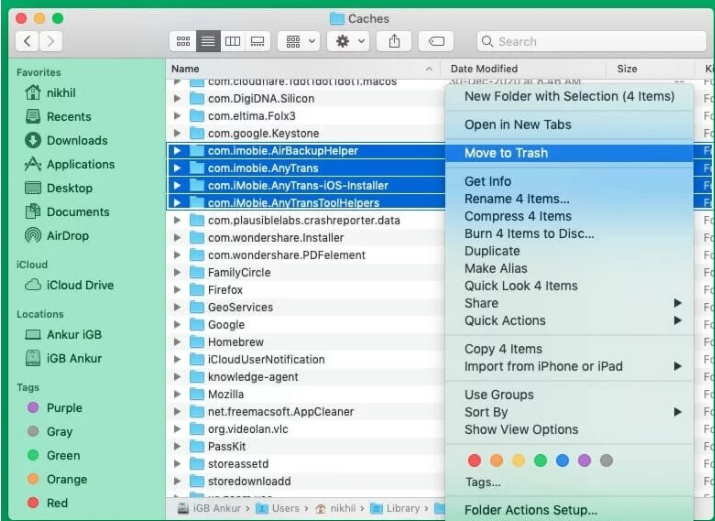Choose Open in New Tabs

(569, 124)
